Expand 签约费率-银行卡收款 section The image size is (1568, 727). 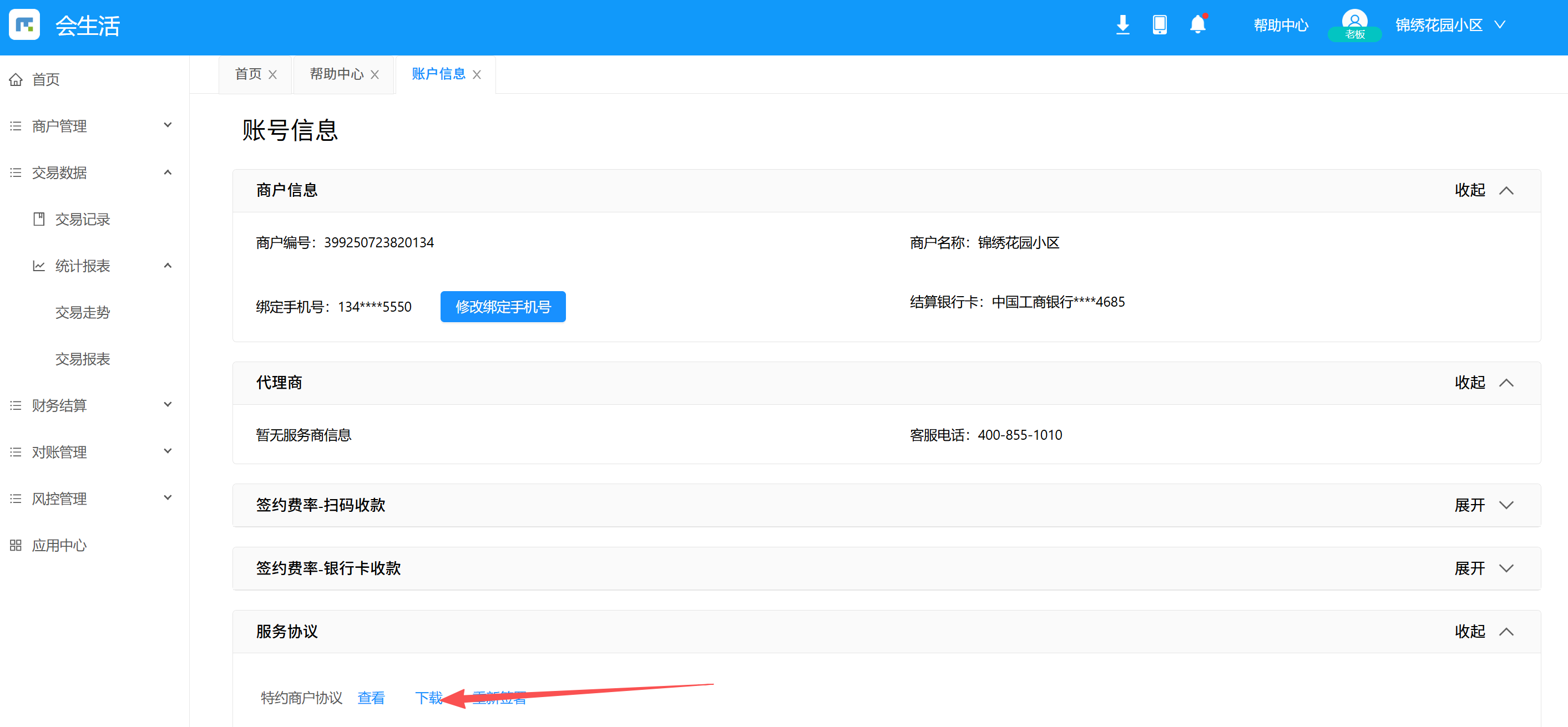tap(1484, 568)
